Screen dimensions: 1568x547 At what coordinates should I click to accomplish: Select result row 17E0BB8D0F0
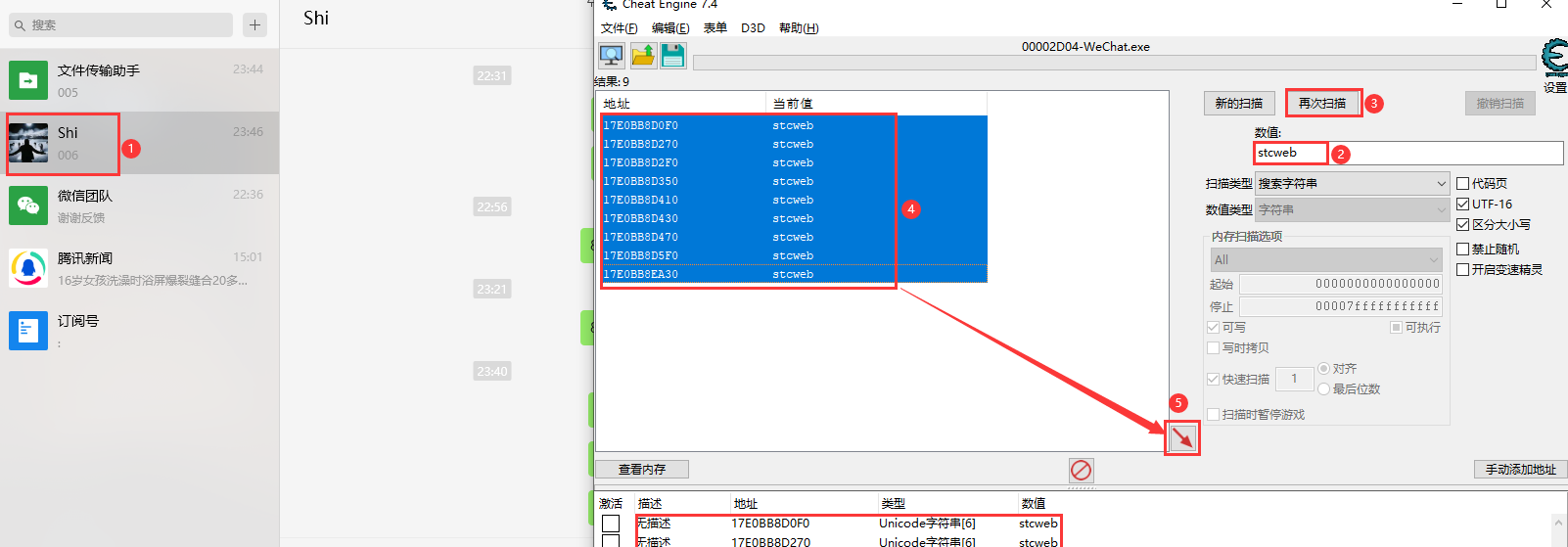[794, 125]
